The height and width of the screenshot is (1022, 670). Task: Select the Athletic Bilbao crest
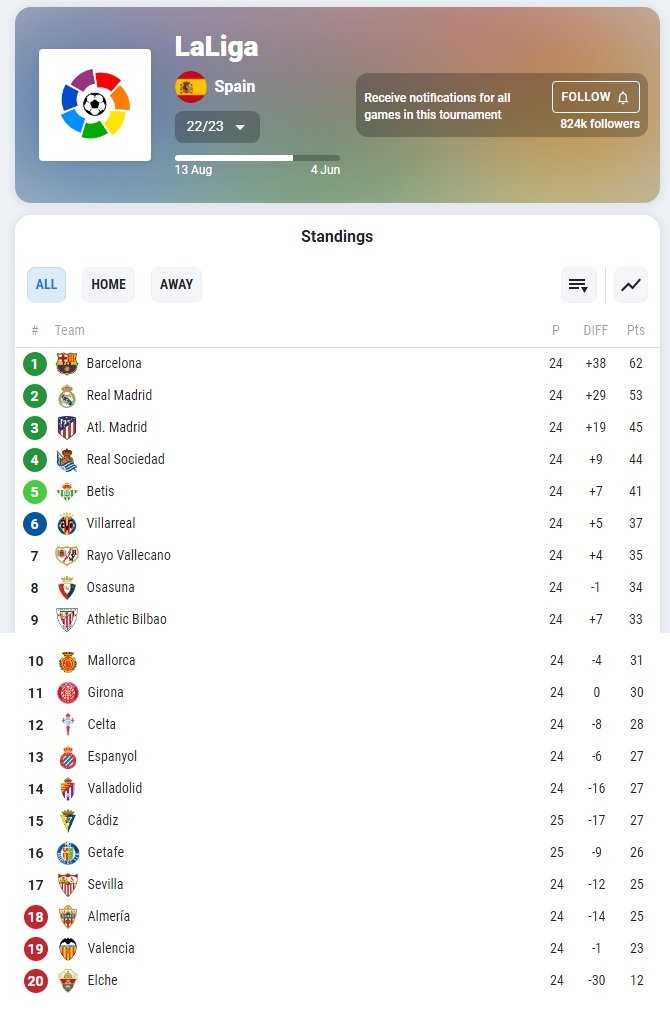pos(66,619)
